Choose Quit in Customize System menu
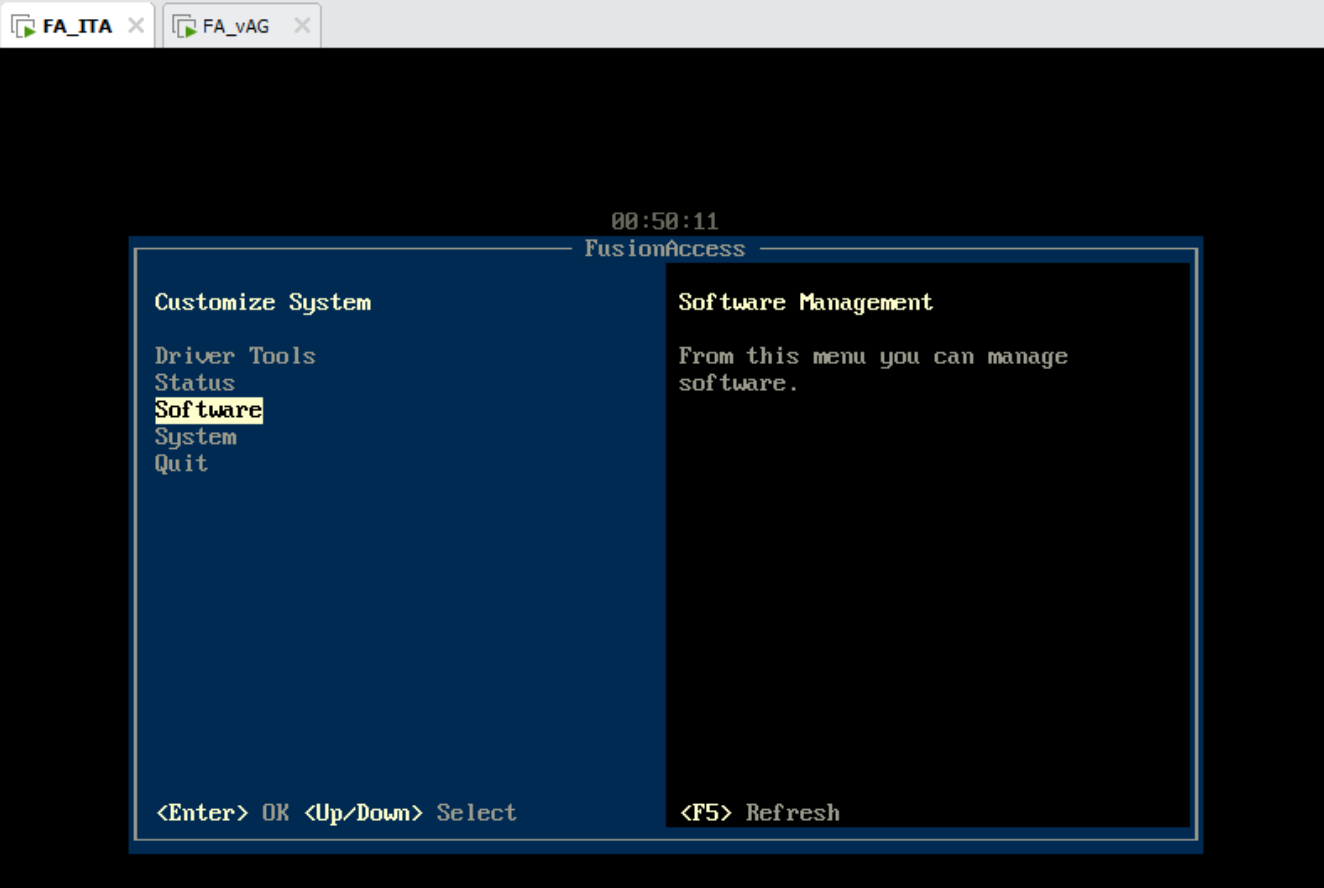 click(181, 464)
